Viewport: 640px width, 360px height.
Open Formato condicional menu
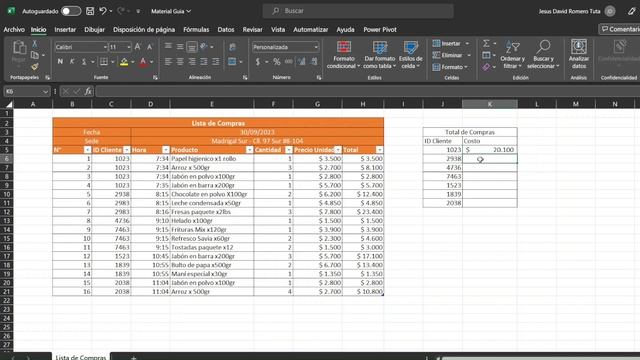(x=344, y=55)
